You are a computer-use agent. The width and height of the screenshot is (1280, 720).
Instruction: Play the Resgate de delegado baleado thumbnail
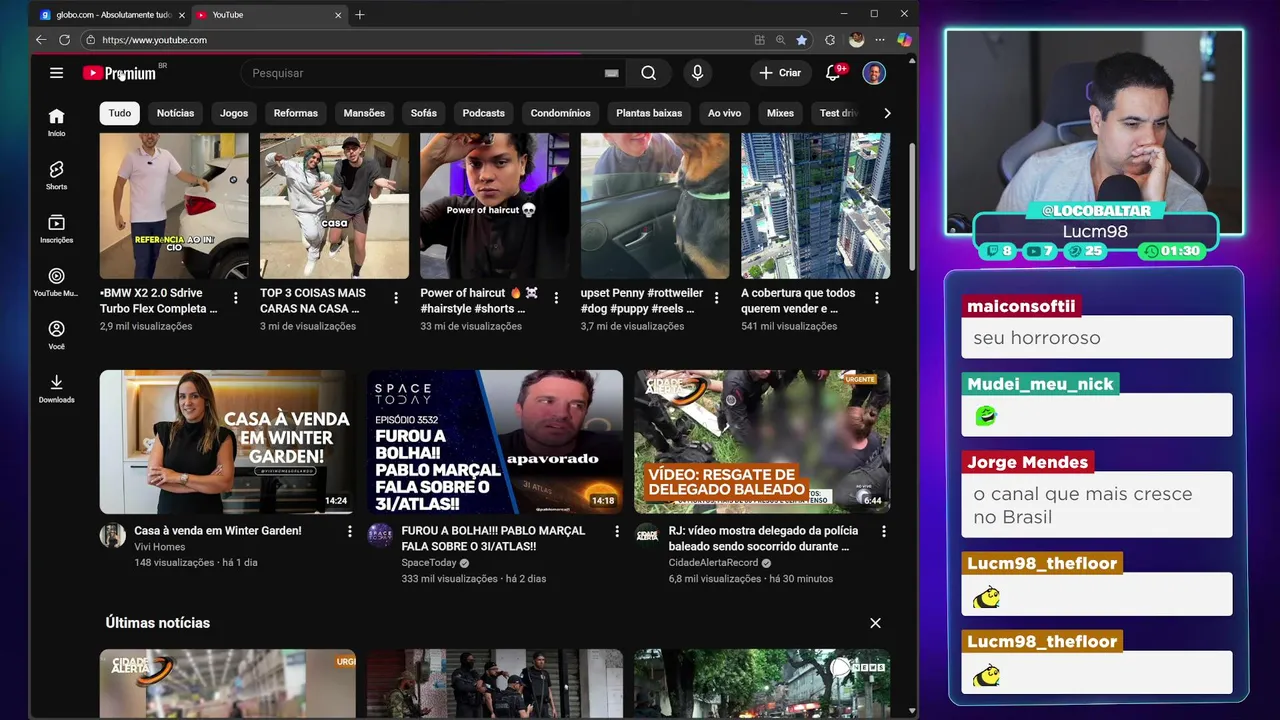click(x=762, y=442)
